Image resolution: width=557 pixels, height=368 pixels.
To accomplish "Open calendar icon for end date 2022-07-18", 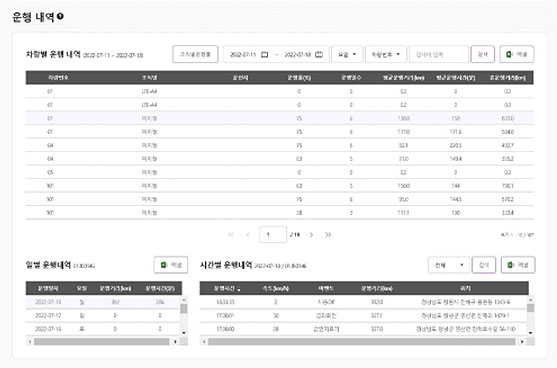I will click(319, 54).
